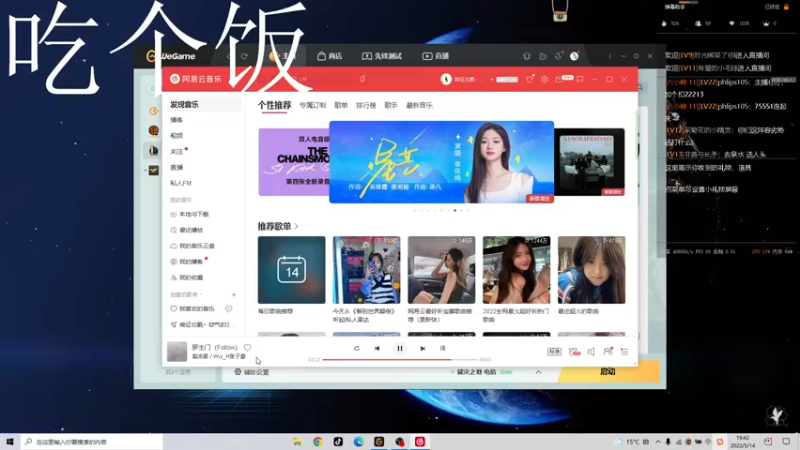
Task: Click the Windows taskbar search box
Action: click(92, 441)
